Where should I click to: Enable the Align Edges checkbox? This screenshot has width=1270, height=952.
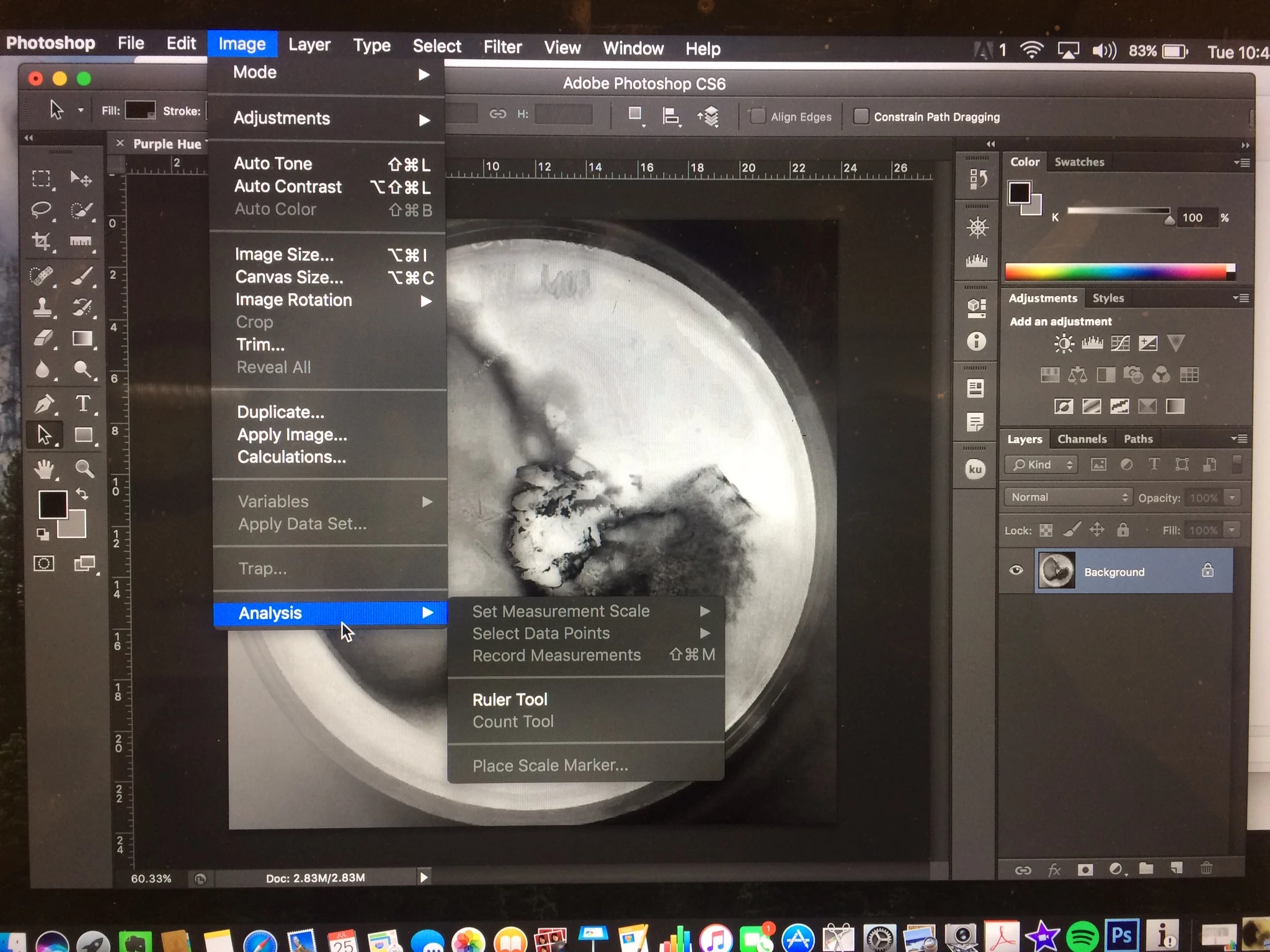coord(758,117)
